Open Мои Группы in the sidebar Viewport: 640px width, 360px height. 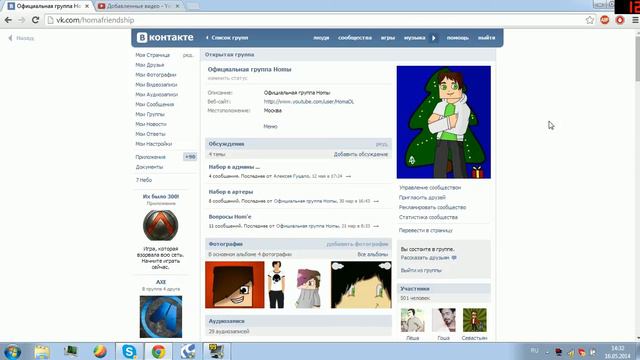(x=150, y=114)
